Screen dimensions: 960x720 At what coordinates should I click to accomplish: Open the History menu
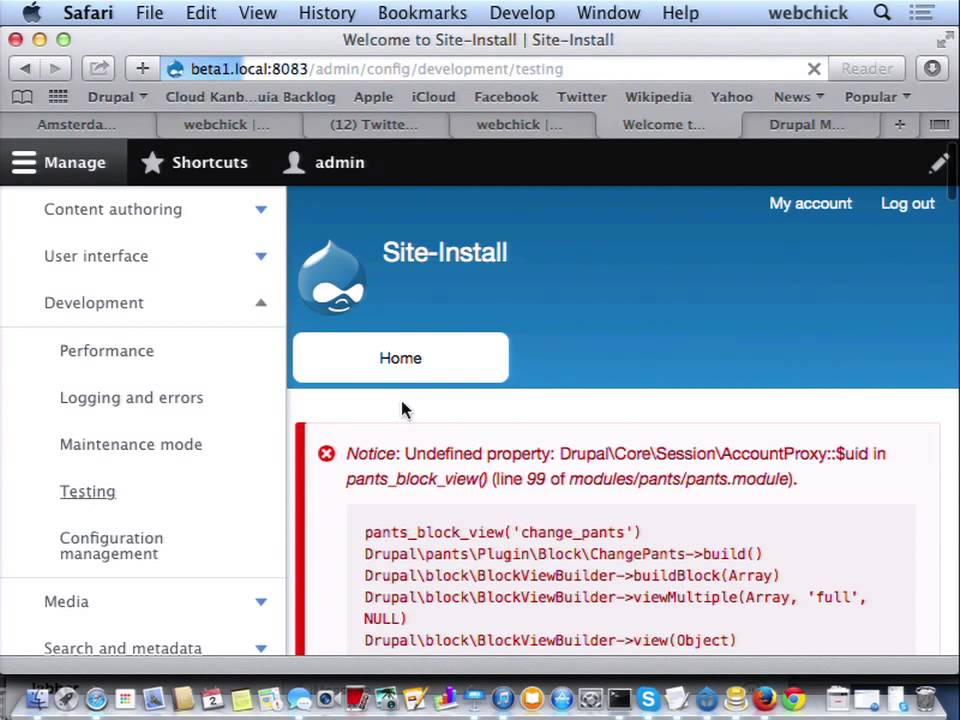[x=327, y=12]
